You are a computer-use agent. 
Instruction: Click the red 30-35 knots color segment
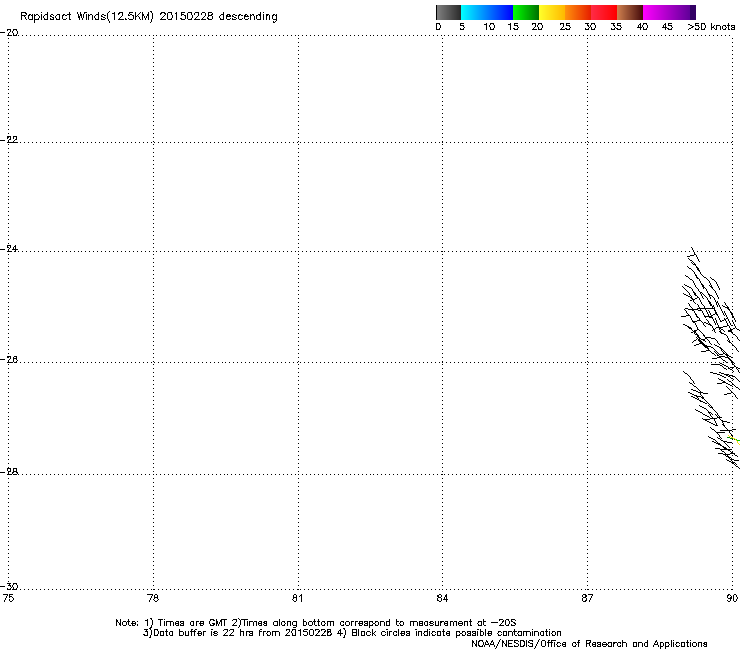click(604, 12)
